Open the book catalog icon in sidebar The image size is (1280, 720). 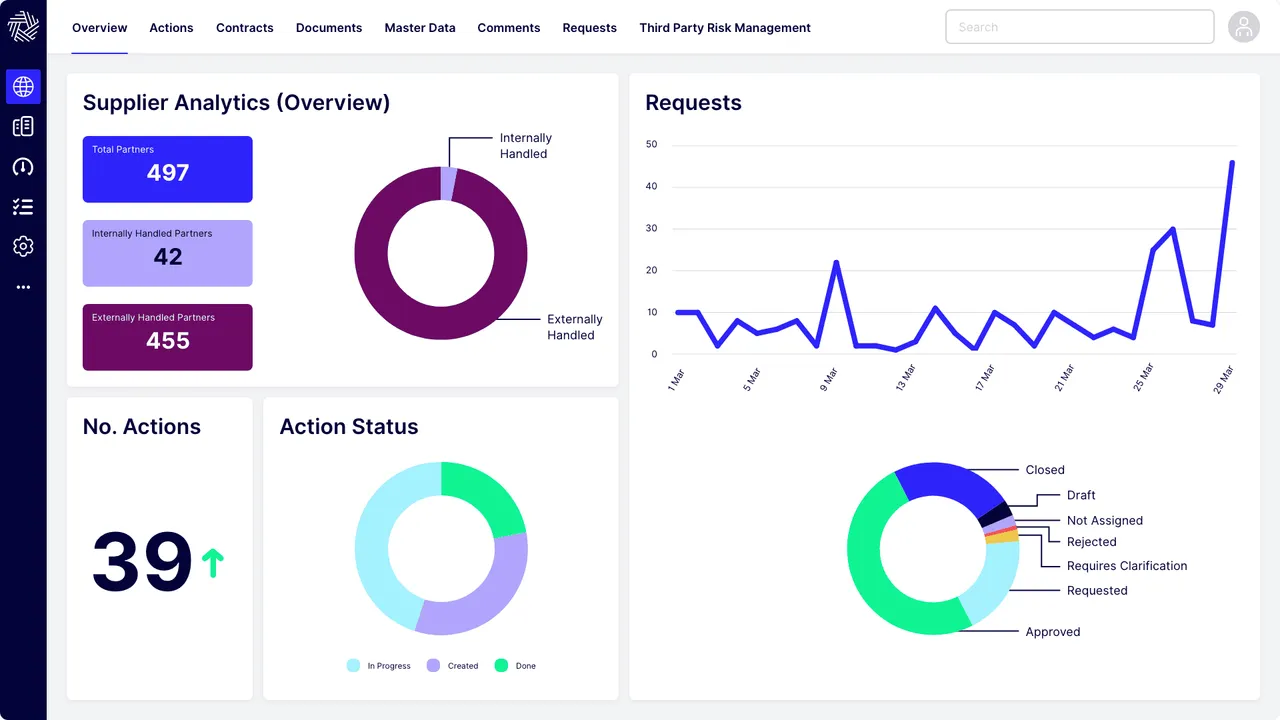pyautogui.click(x=23, y=127)
